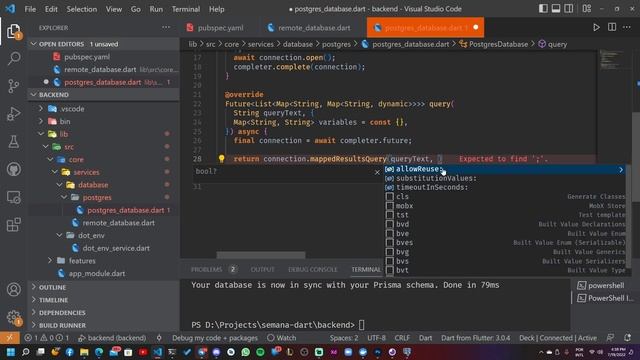640x360 pixels.
Task: Open Source Control view
Action: click(x=13, y=86)
